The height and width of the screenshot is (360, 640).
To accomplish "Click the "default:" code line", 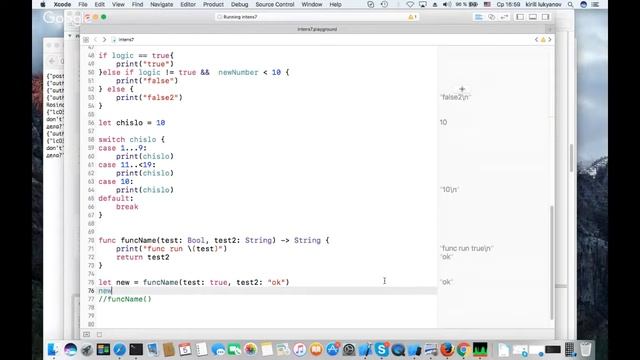I will point(116,198).
